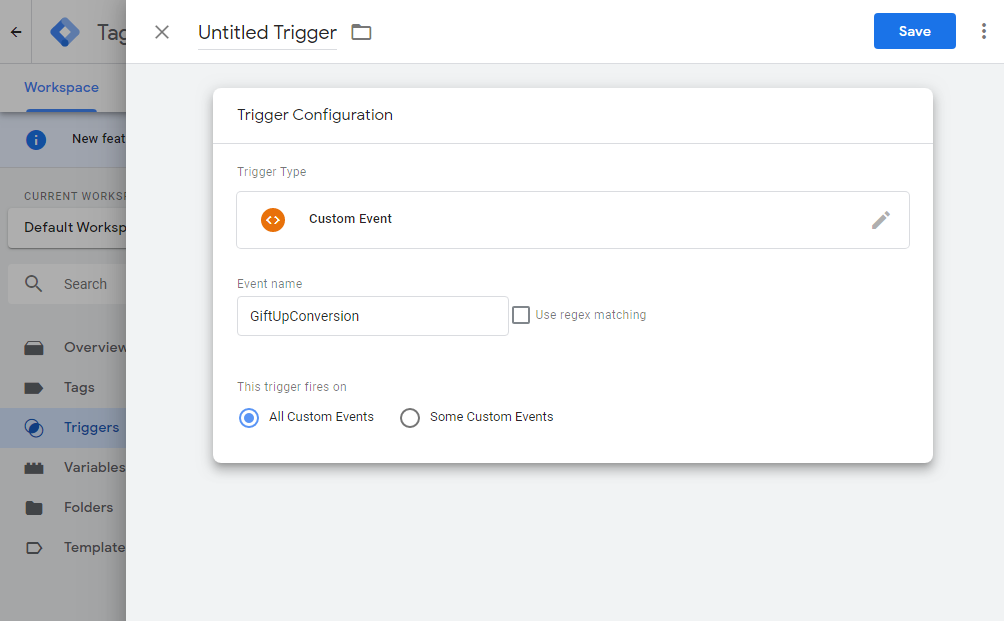The width and height of the screenshot is (1004, 621).
Task: Click the Untitled Trigger name to rename
Action: (x=267, y=33)
